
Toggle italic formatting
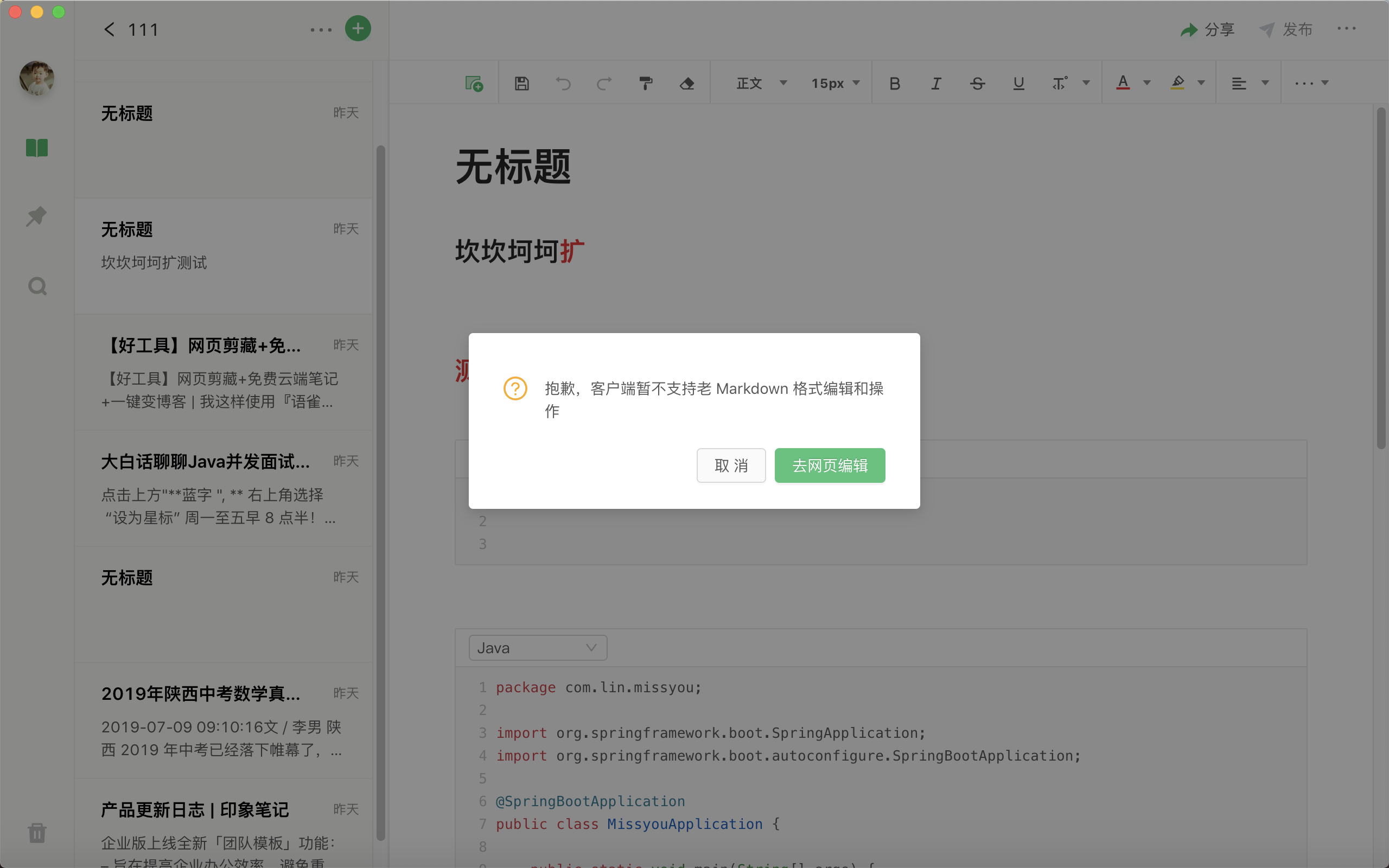[935, 82]
